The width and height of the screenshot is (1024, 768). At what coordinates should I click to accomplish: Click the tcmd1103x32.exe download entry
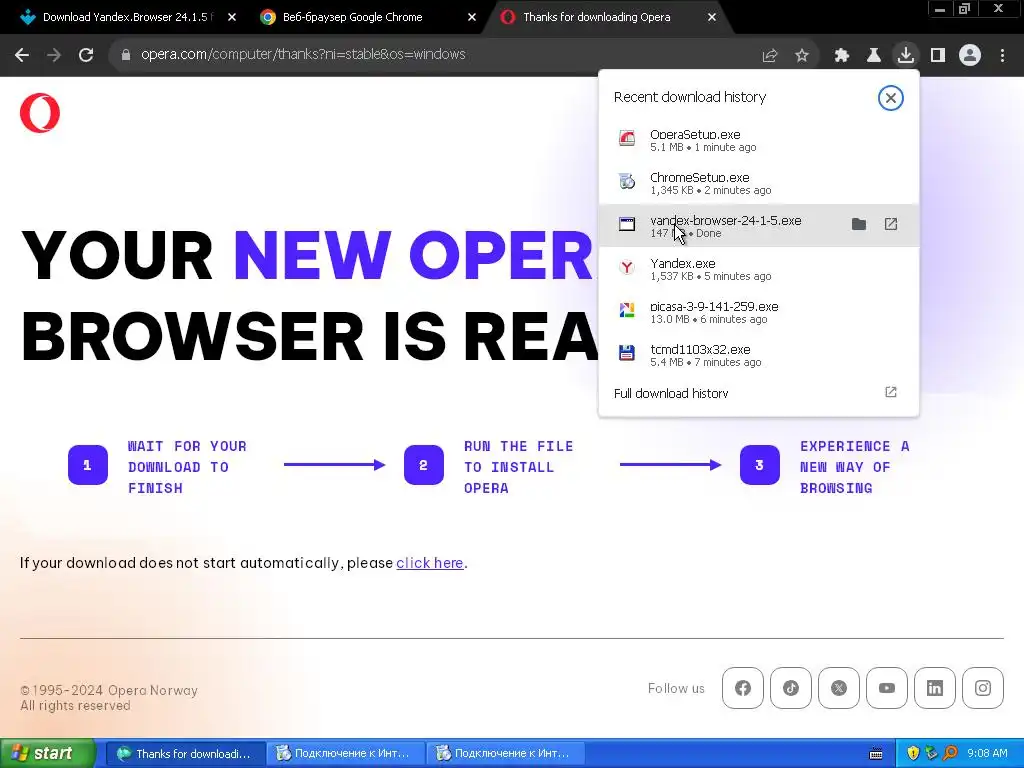click(x=758, y=355)
